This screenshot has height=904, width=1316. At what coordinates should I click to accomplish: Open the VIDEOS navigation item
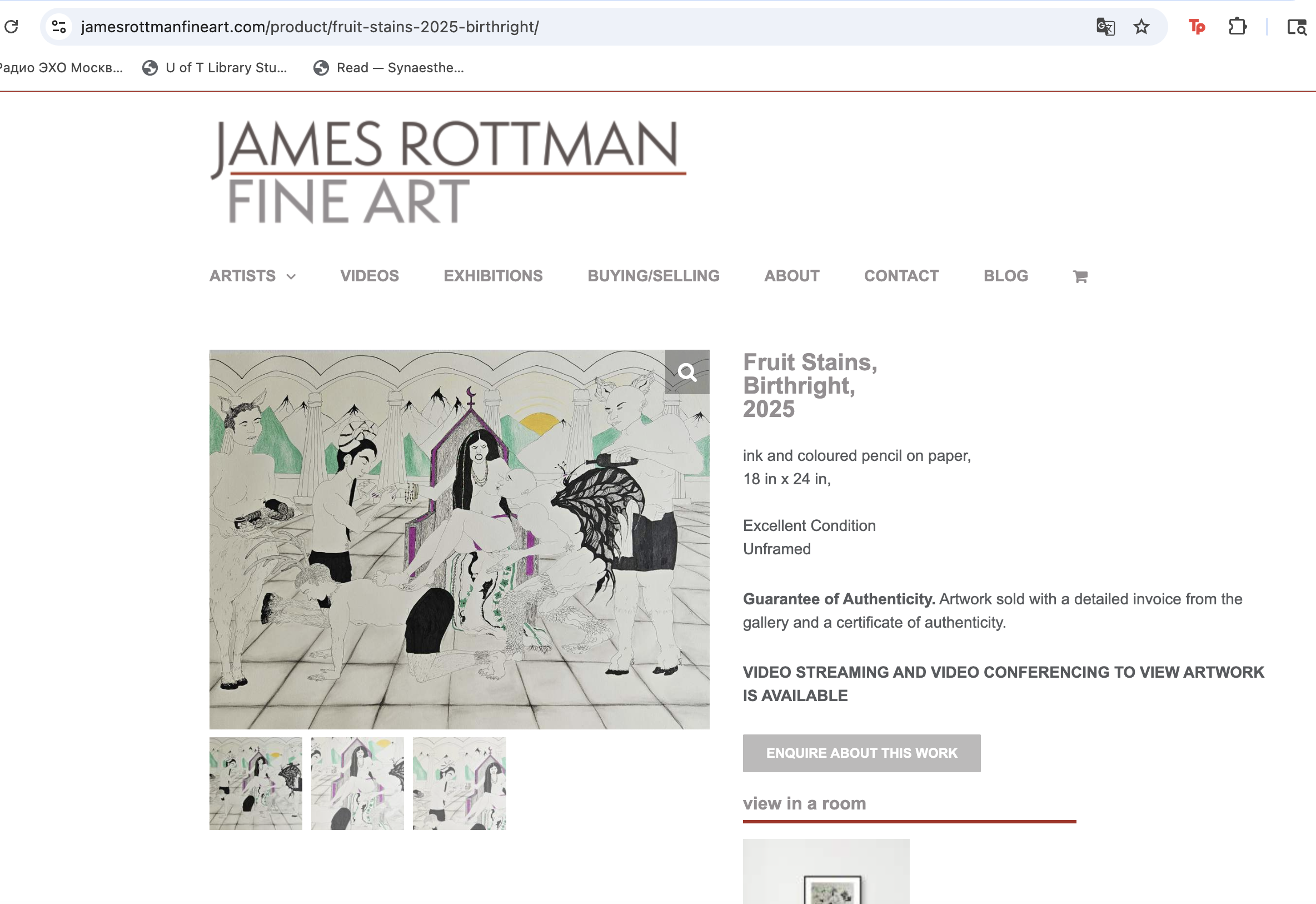pyautogui.click(x=369, y=276)
